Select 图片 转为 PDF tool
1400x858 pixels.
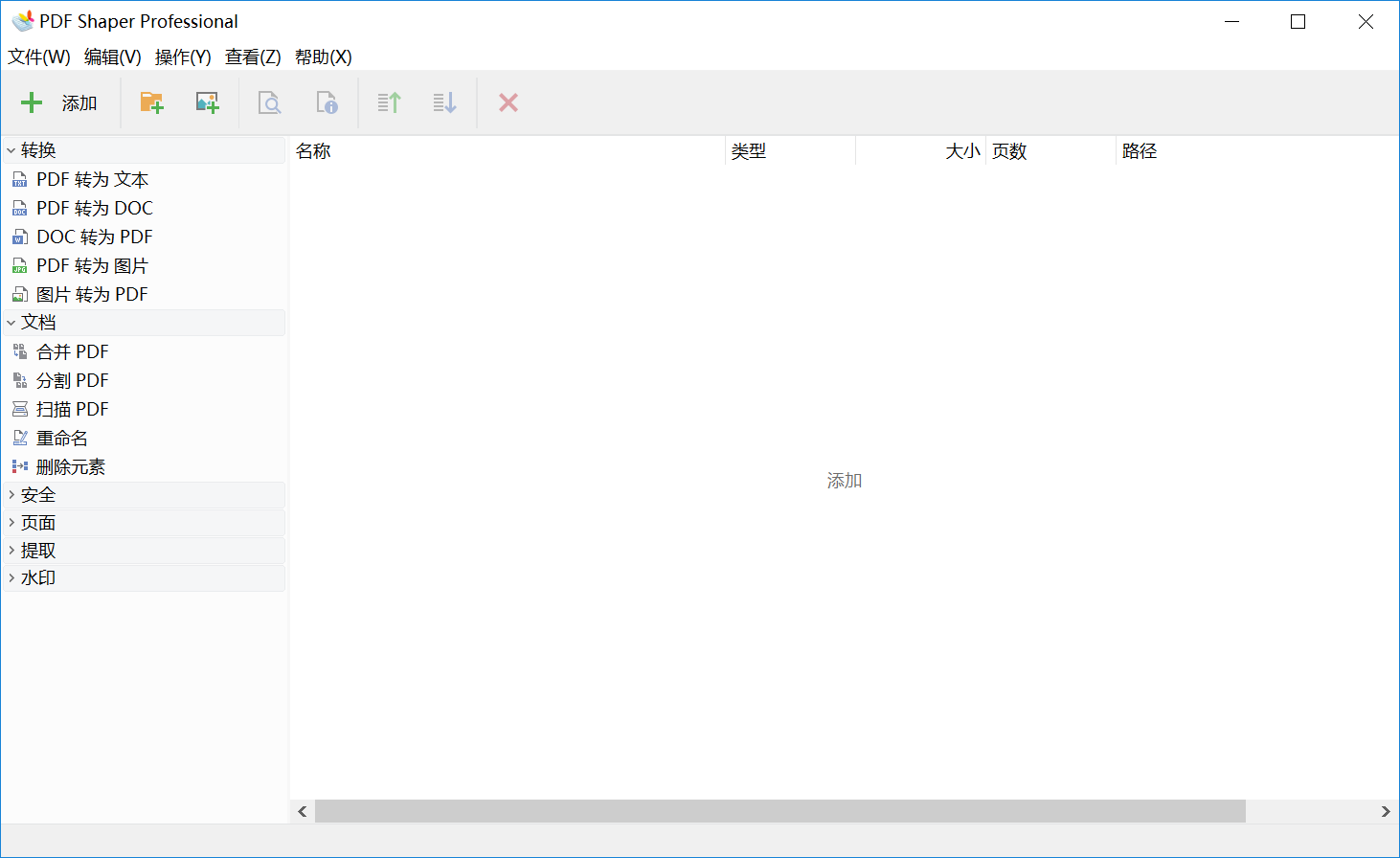93,295
